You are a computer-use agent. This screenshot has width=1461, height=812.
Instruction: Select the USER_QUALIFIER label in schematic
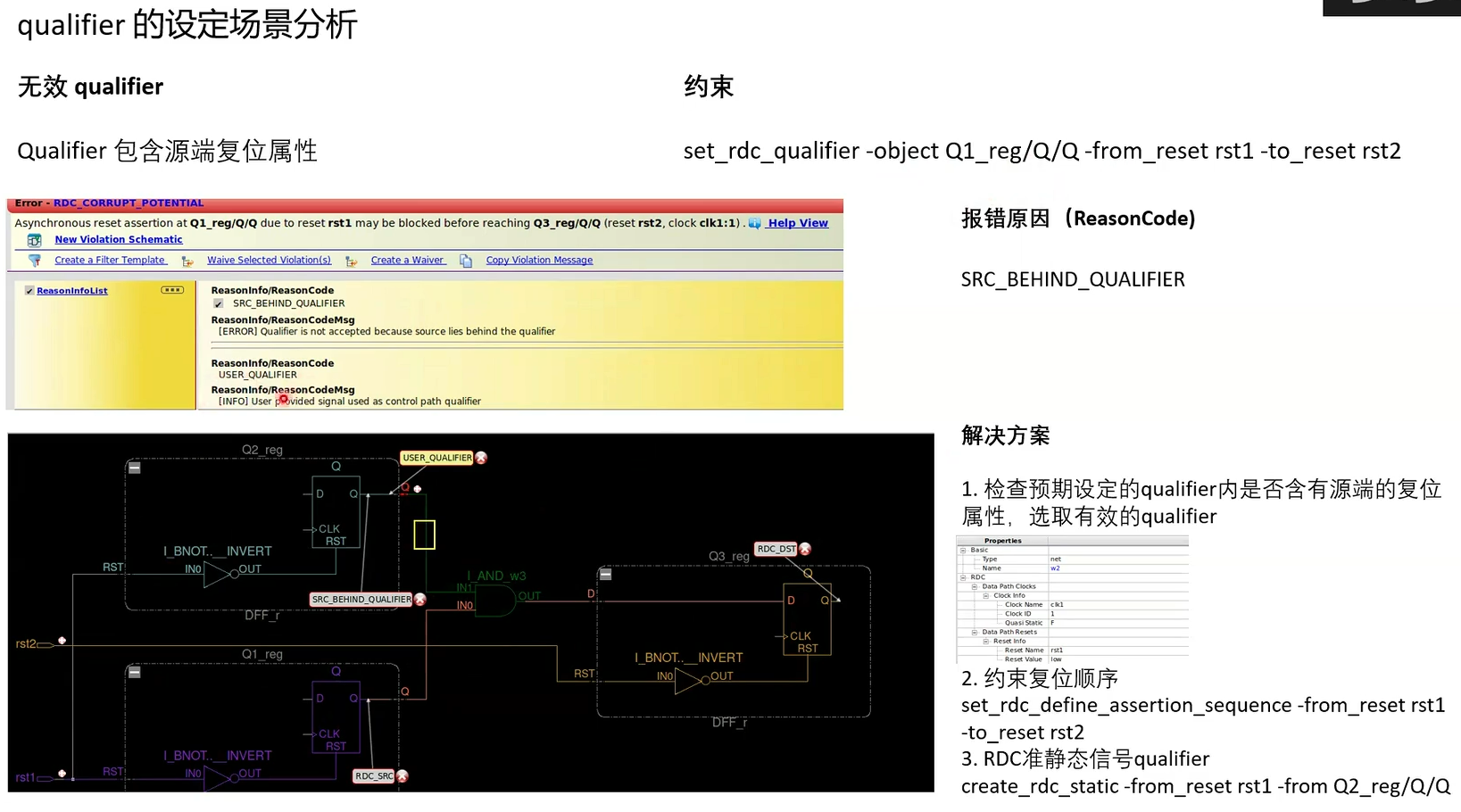(437, 458)
